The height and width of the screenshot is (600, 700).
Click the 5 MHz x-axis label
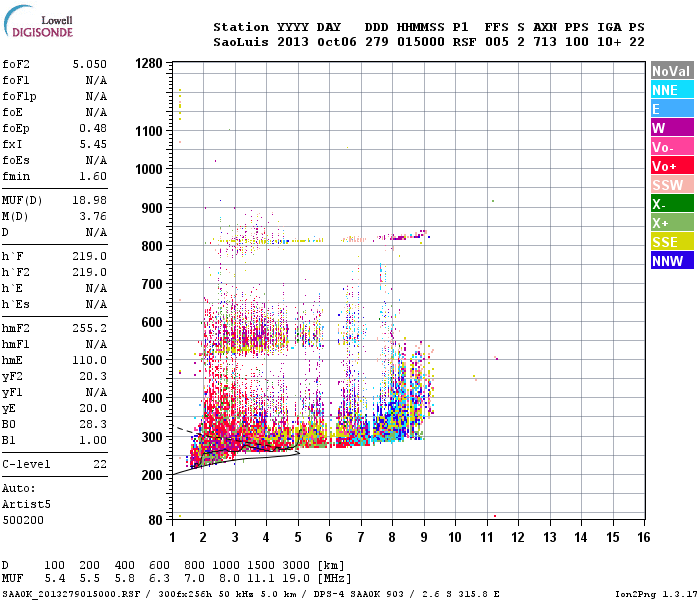tap(298, 538)
